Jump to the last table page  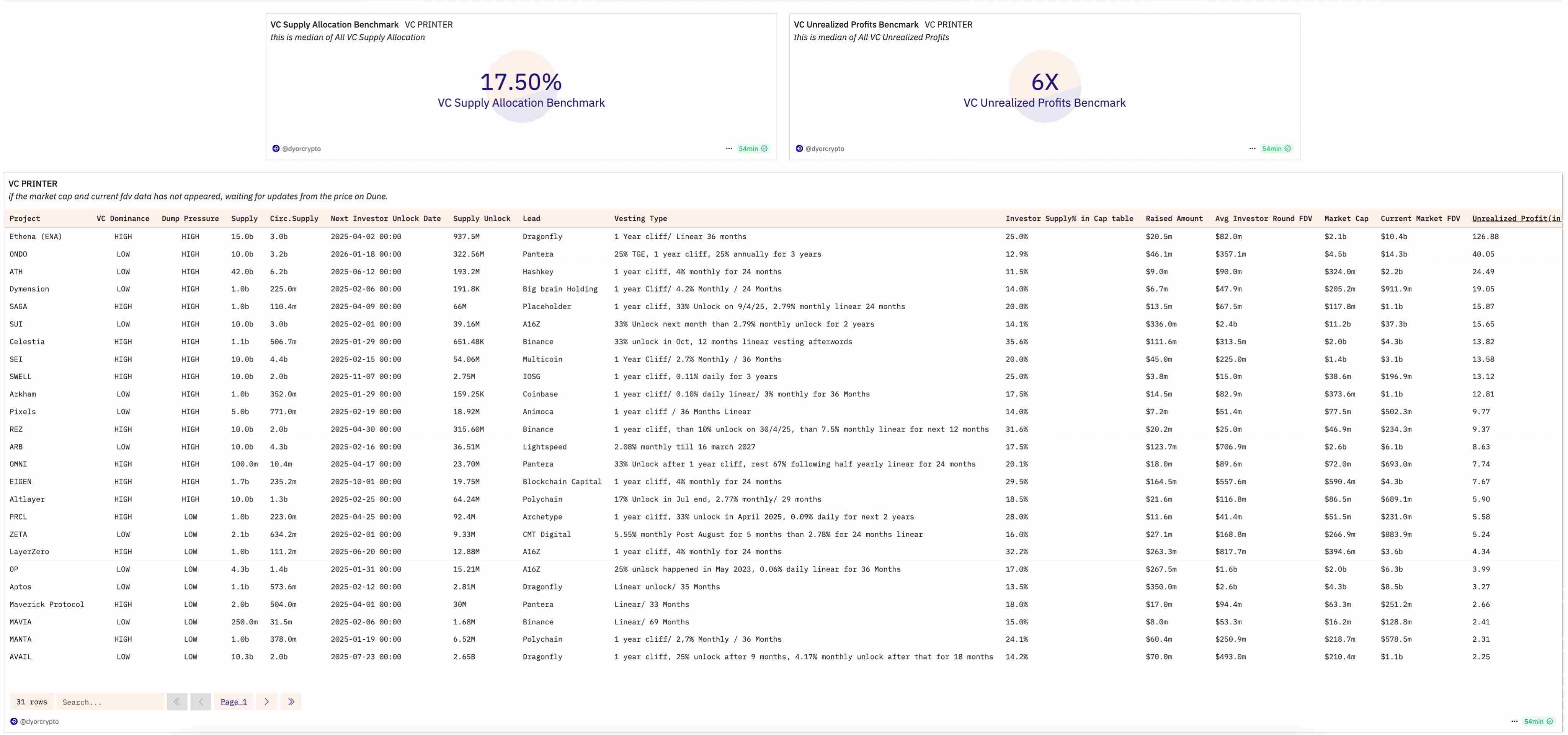[x=291, y=702]
